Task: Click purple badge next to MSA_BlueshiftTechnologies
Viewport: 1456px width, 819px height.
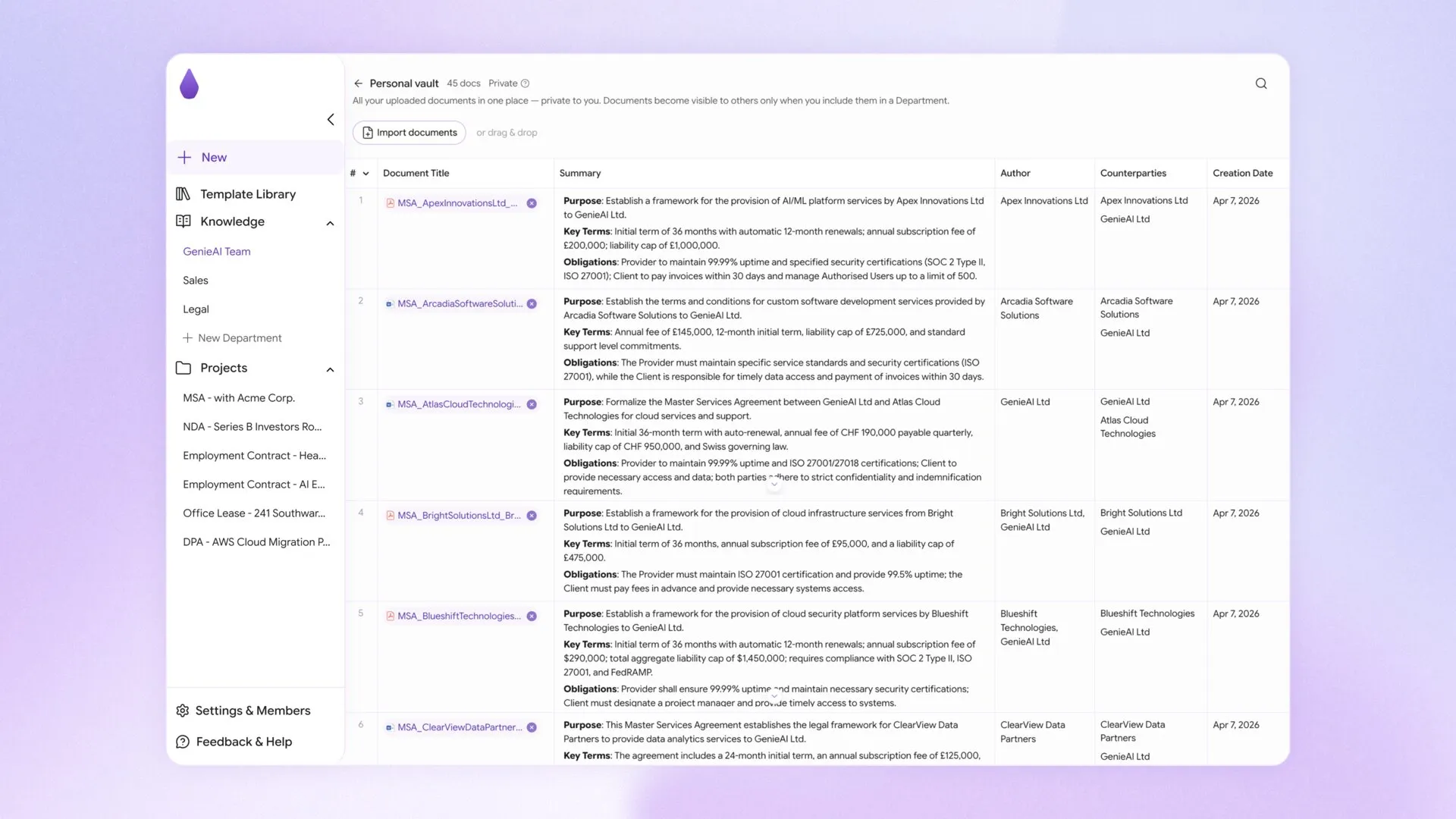Action: pyautogui.click(x=532, y=617)
